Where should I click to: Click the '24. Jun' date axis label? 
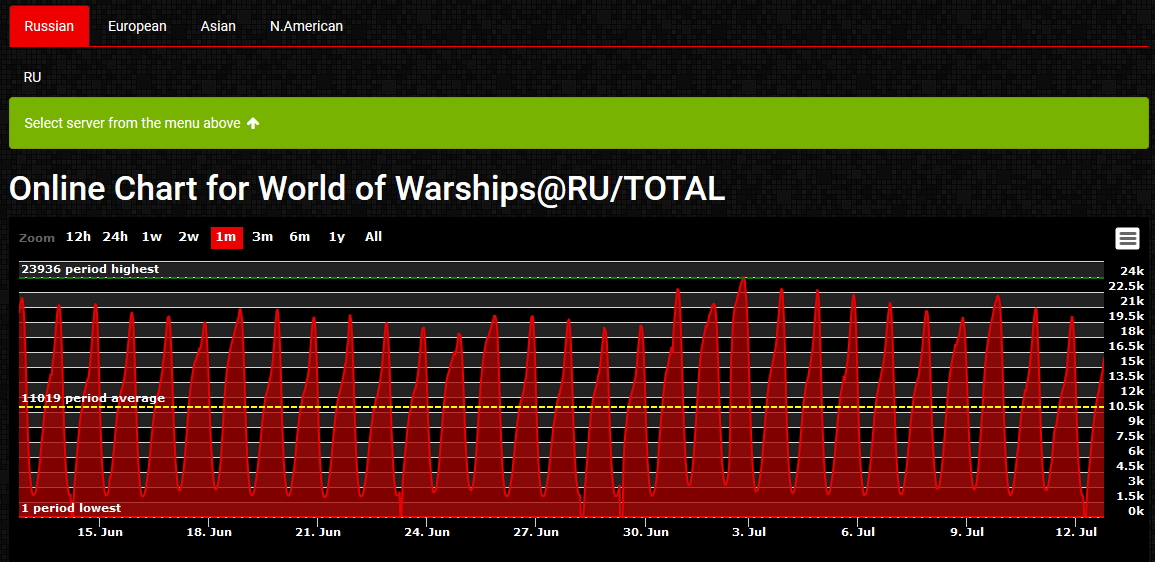[x=426, y=532]
